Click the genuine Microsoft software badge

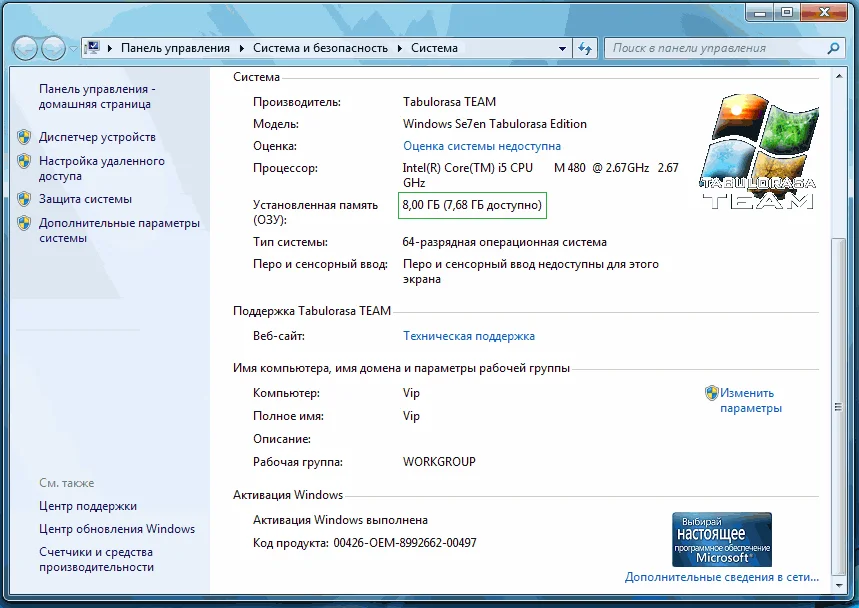coord(721,540)
